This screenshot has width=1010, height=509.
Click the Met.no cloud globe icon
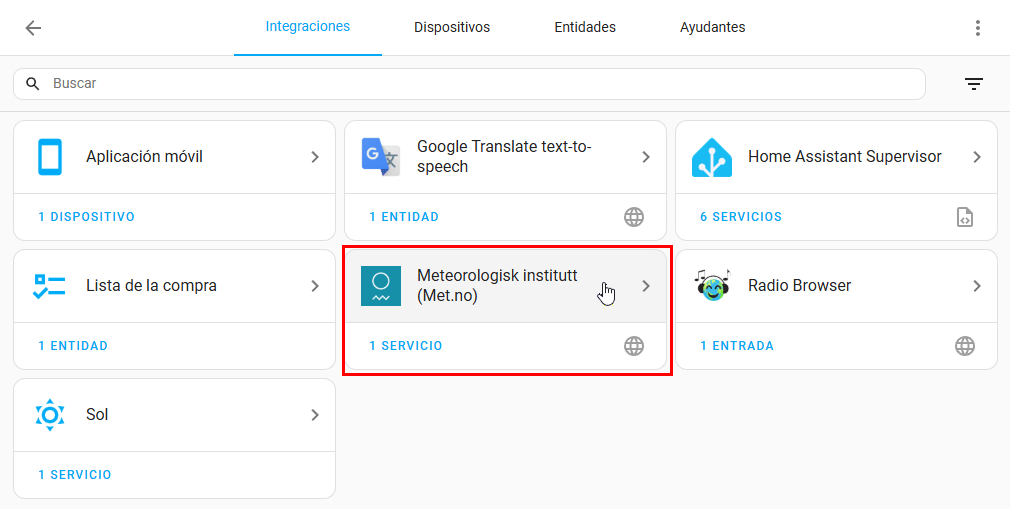coord(634,346)
